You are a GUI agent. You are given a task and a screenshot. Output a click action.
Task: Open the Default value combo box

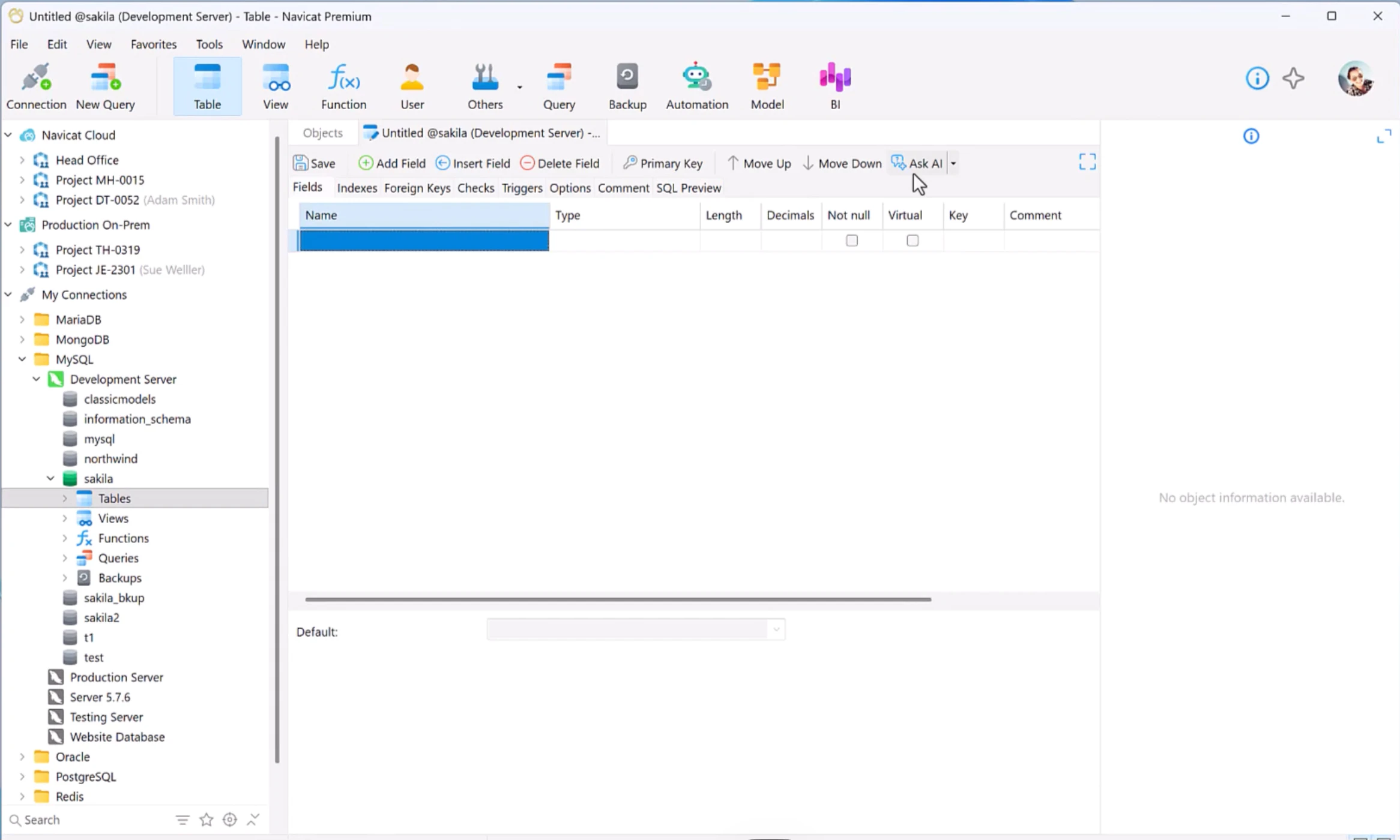pos(636,629)
